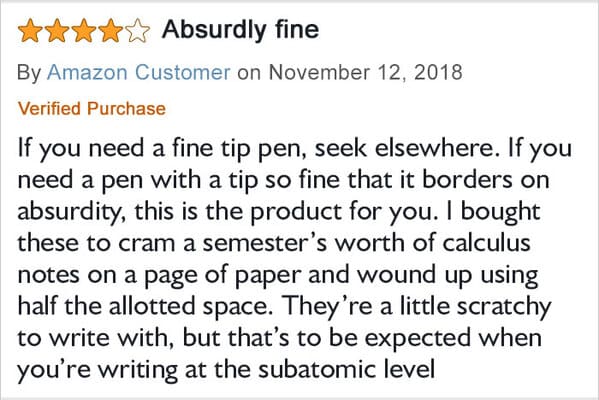Click the line starting 'half the allotted space'
599x400 pixels.
(284, 307)
